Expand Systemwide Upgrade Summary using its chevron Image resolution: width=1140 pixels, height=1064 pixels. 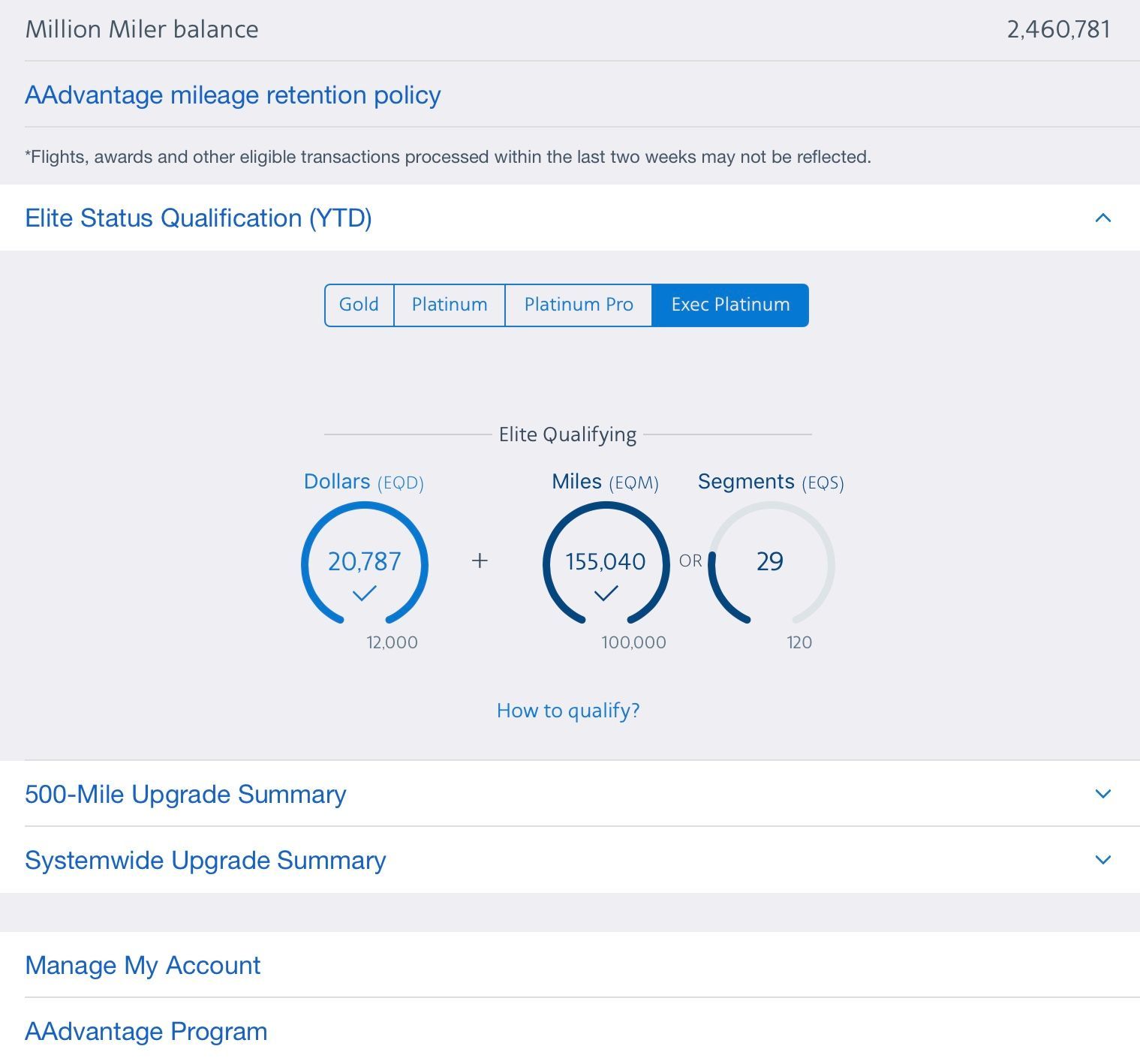(x=1102, y=860)
